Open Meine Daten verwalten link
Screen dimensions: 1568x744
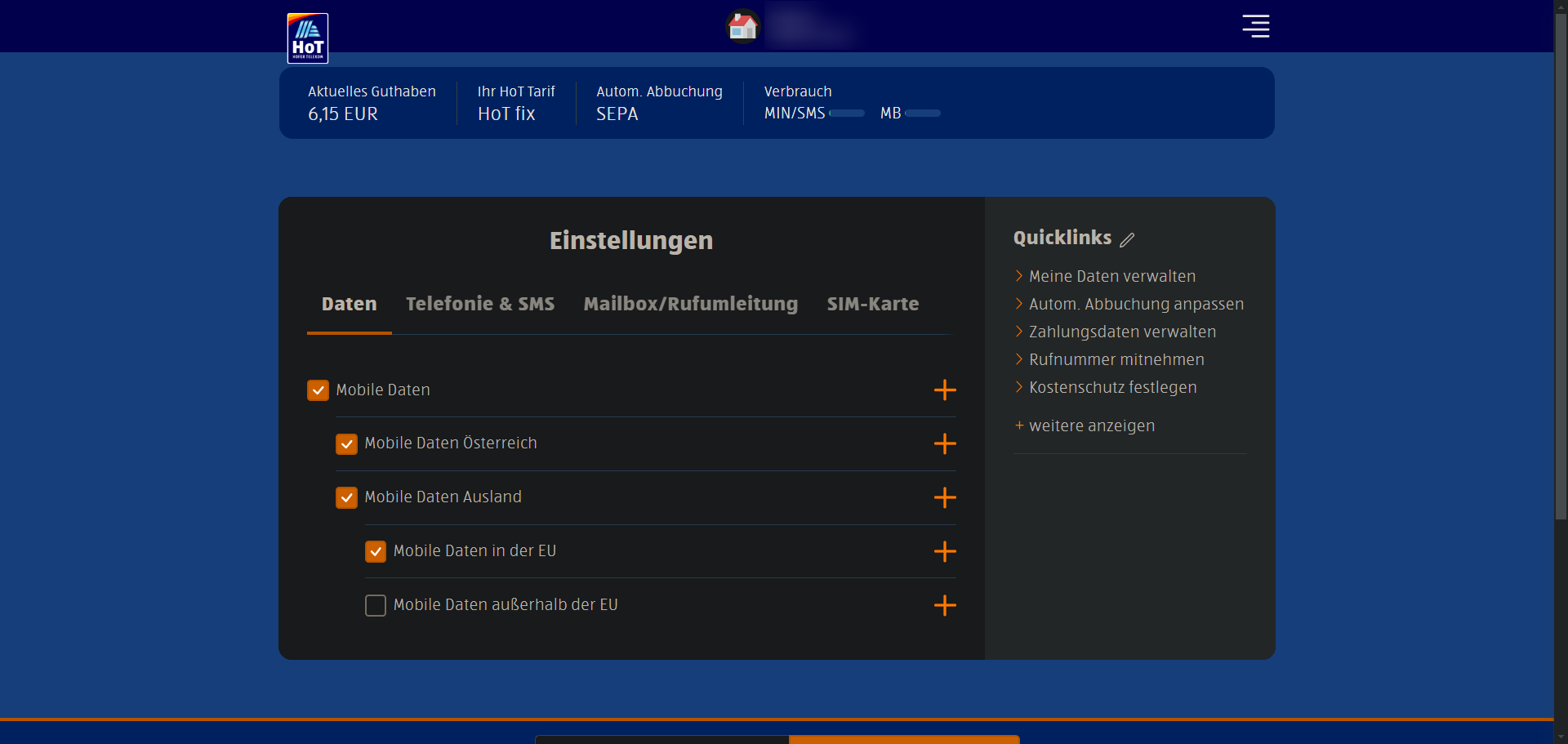point(1111,276)
